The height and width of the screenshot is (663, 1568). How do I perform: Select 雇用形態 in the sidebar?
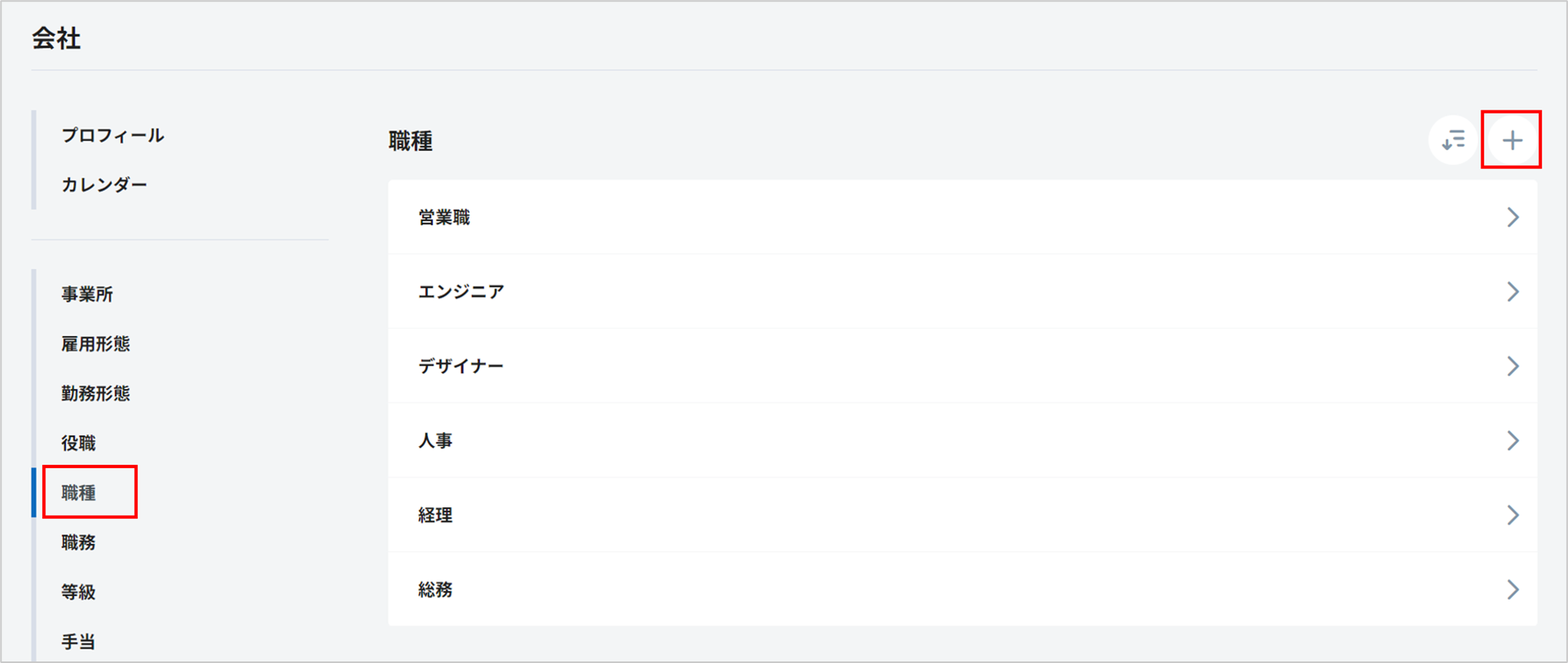(x=95, y=344)
